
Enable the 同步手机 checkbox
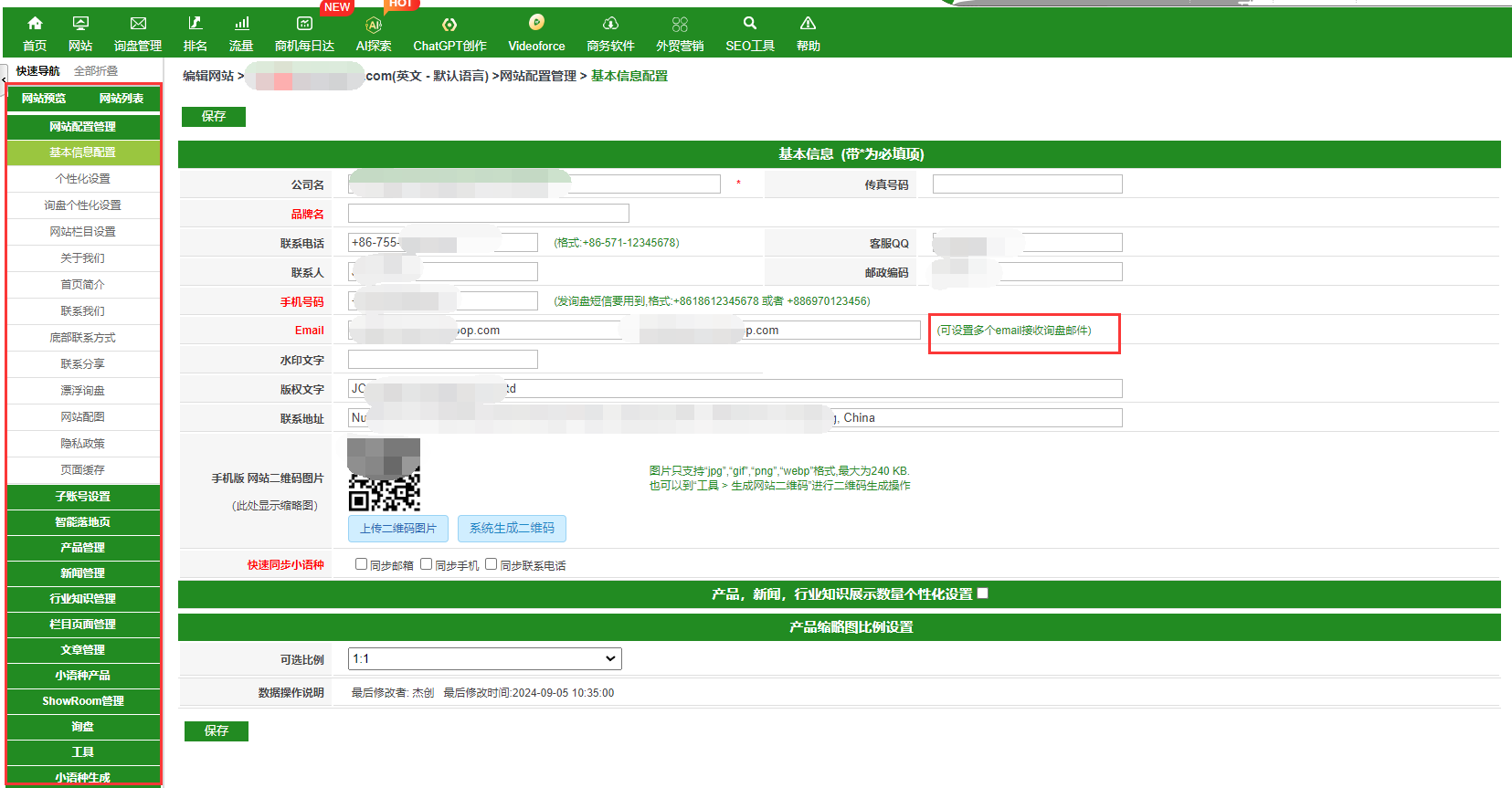(x=426, y=564)
